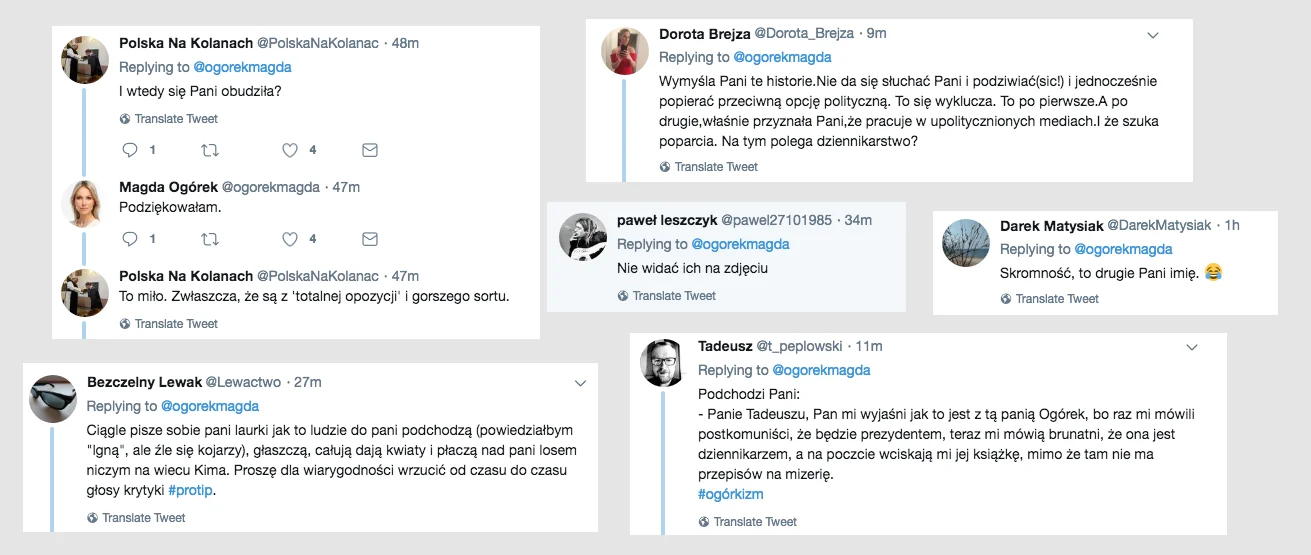Translate Dorota Brejza's tweet
The image size is (1311, 555).
[708, 167]
